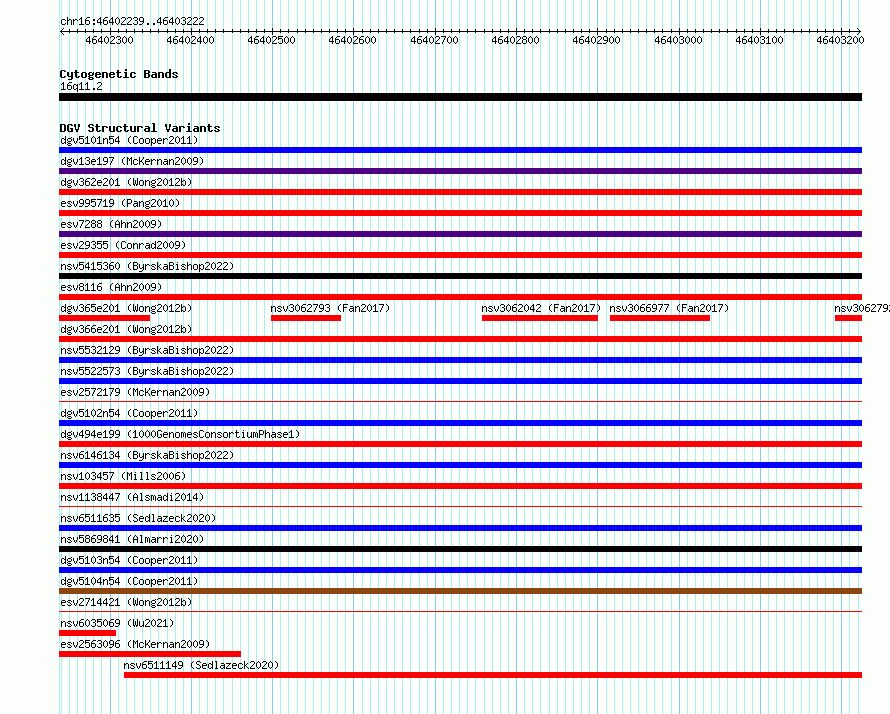Click the red bar under nsv3062042
The width and height of the screenshot is (890, 714).
540,318
